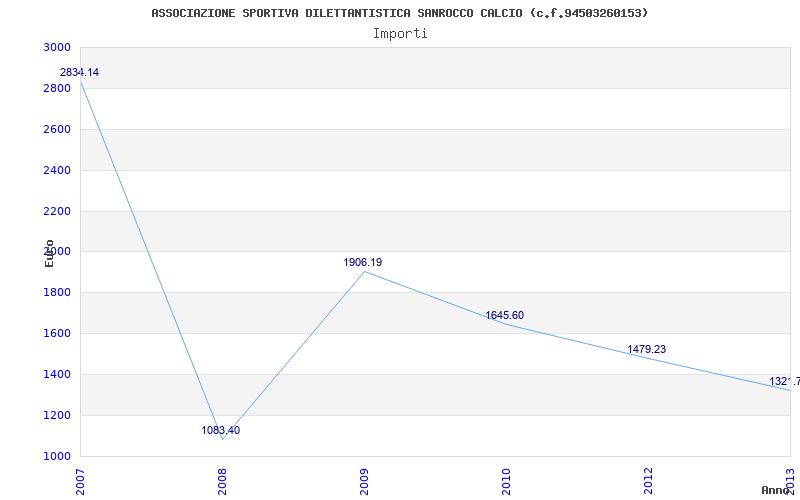This screenshot has height=500, width=800.
Task: Click the 2834.14 data label
Action: coord(79,72)
